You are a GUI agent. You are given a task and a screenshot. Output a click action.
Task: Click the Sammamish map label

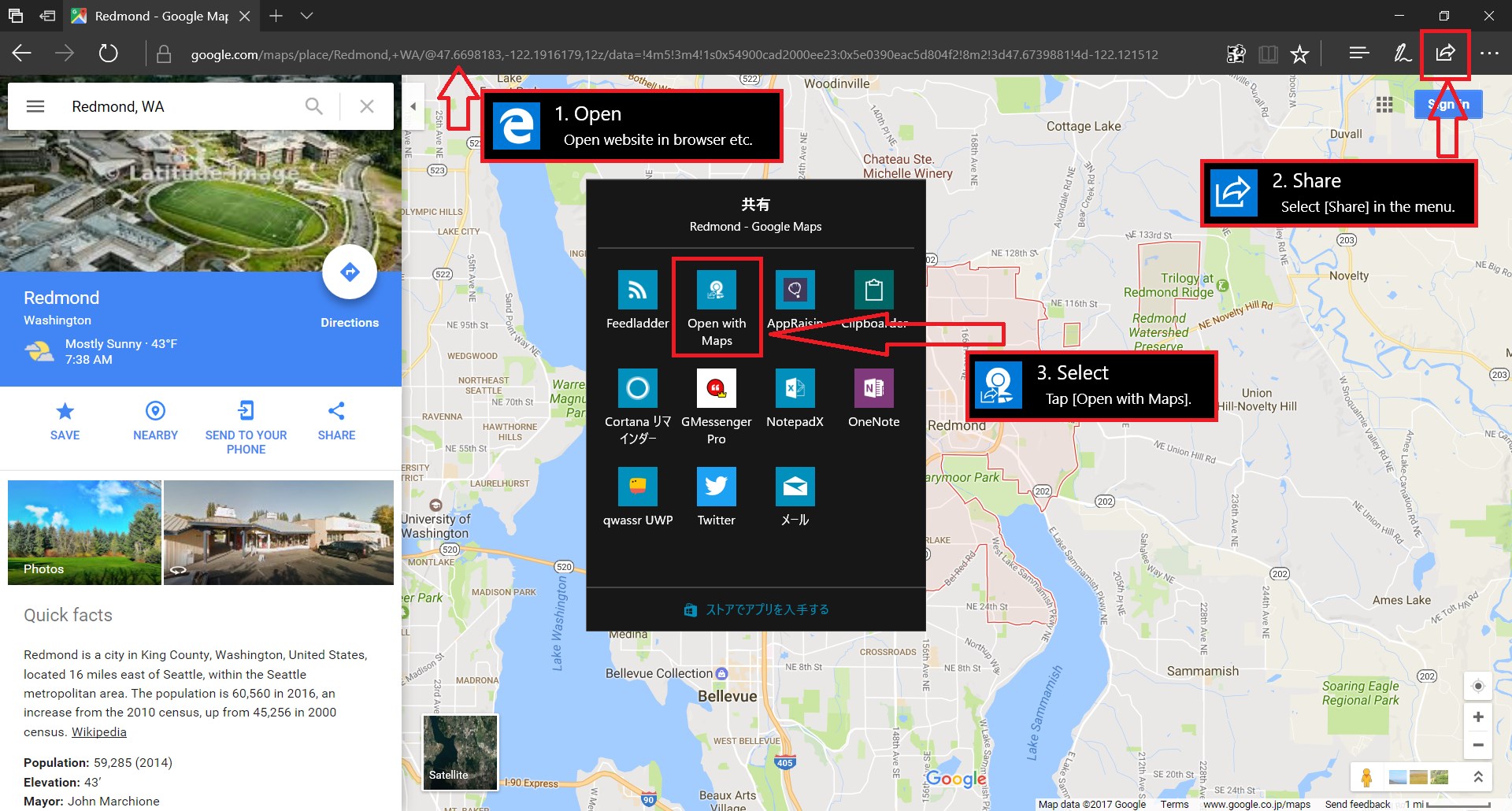click(1203, 671)
